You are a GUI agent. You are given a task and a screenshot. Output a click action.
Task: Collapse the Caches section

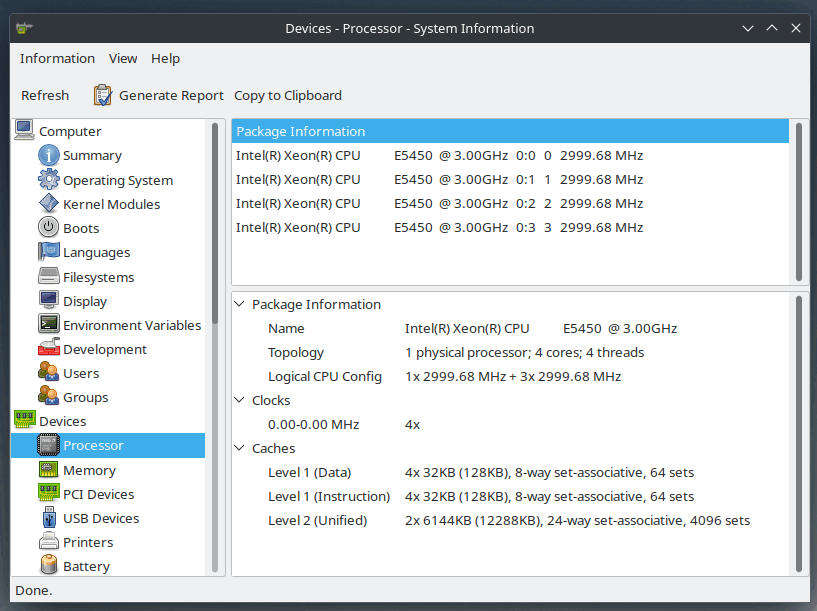[x=239, y=448]
